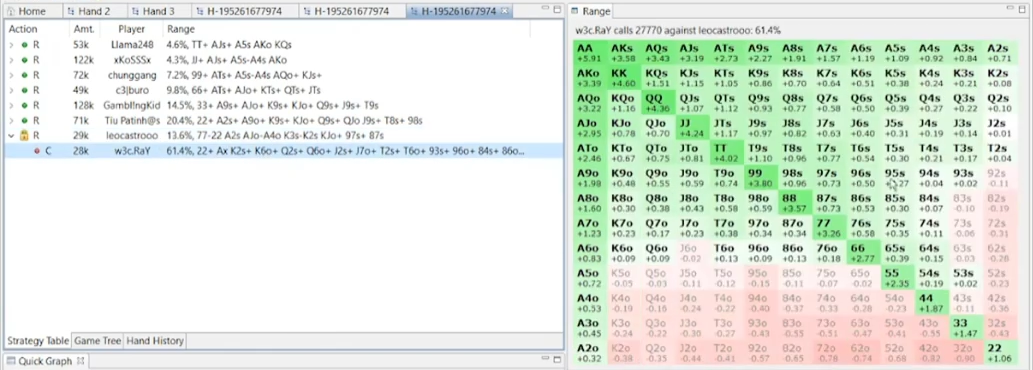Select the Game Tree tab
The width and height of the screenshot is (1033, 370).
tap(98, 341)
